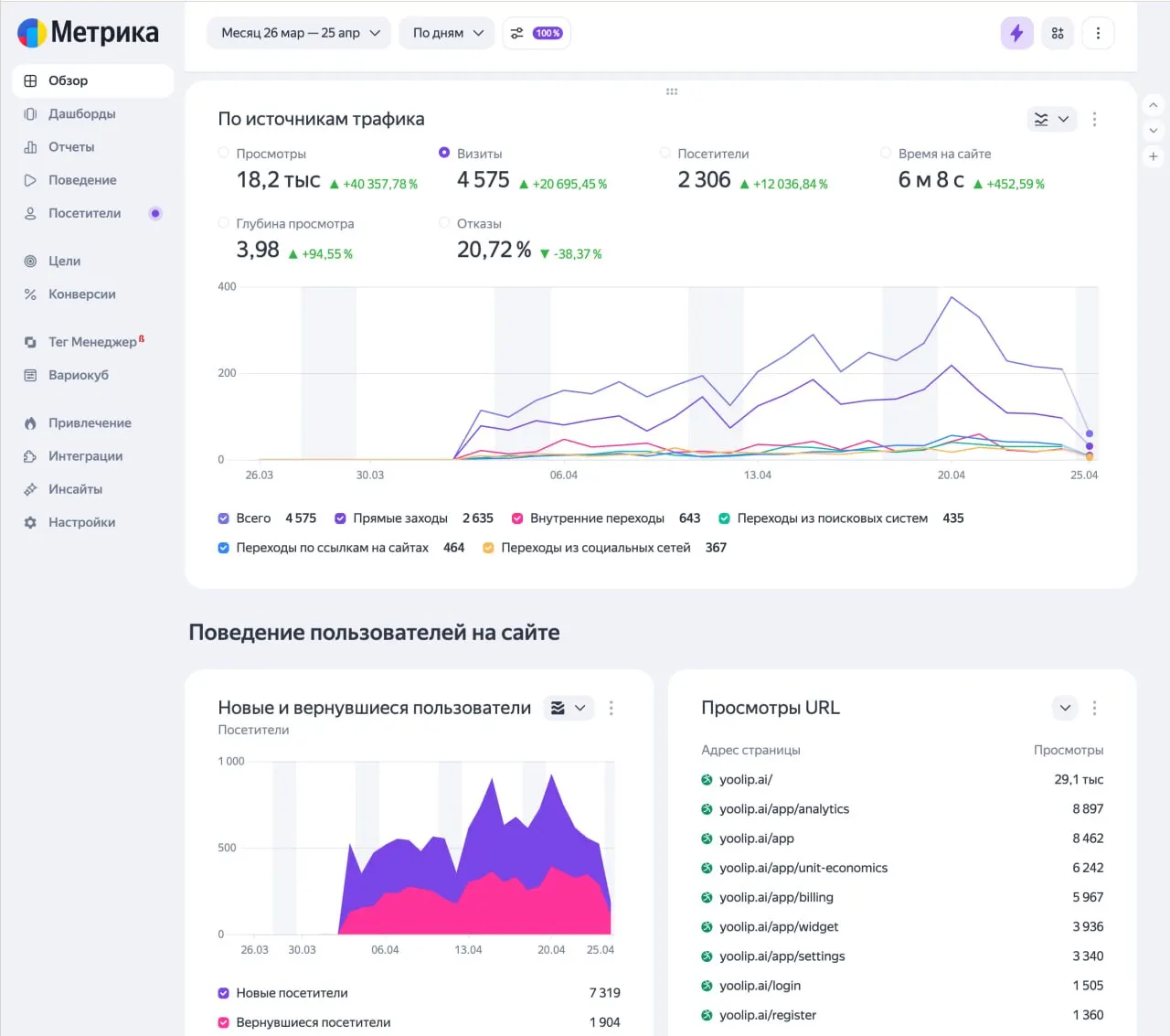Image resolution: width=1170 pixels, height=1036 pixels.
Task: Open the По дням grouping dropdown
Action: point(447,33)
